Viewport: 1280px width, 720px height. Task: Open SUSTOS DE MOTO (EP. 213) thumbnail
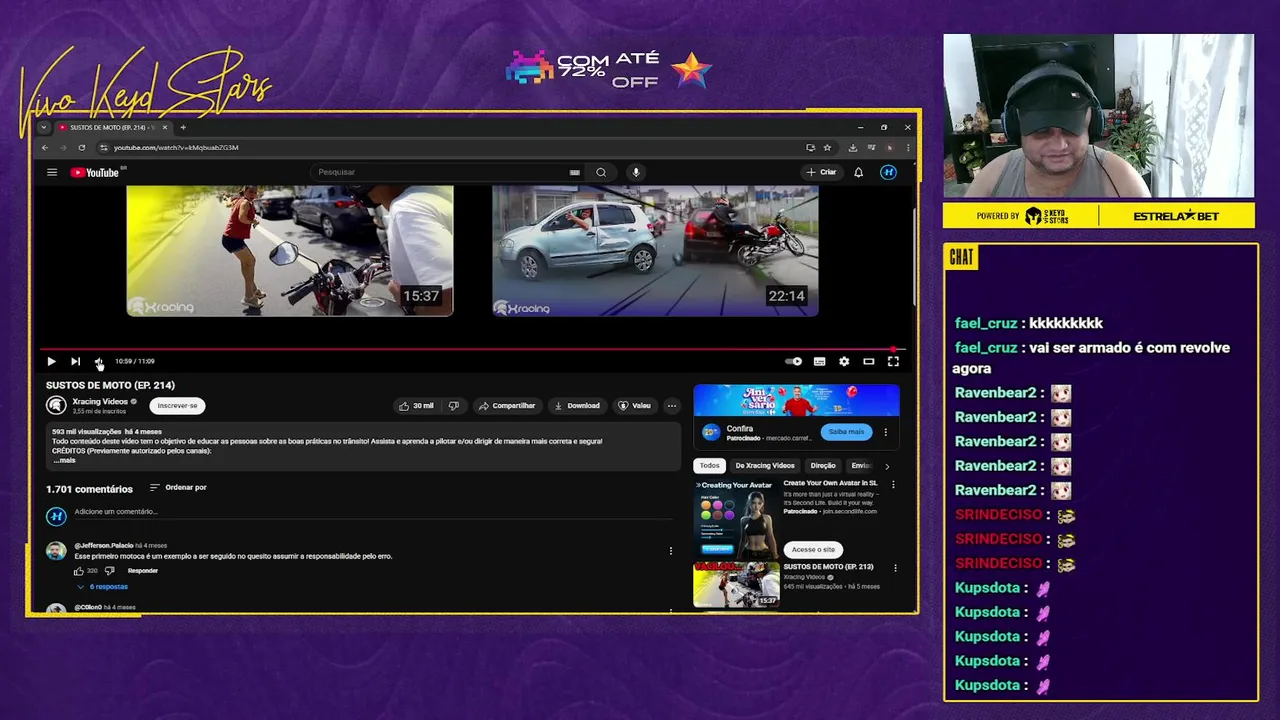click(x=737, y=584)
